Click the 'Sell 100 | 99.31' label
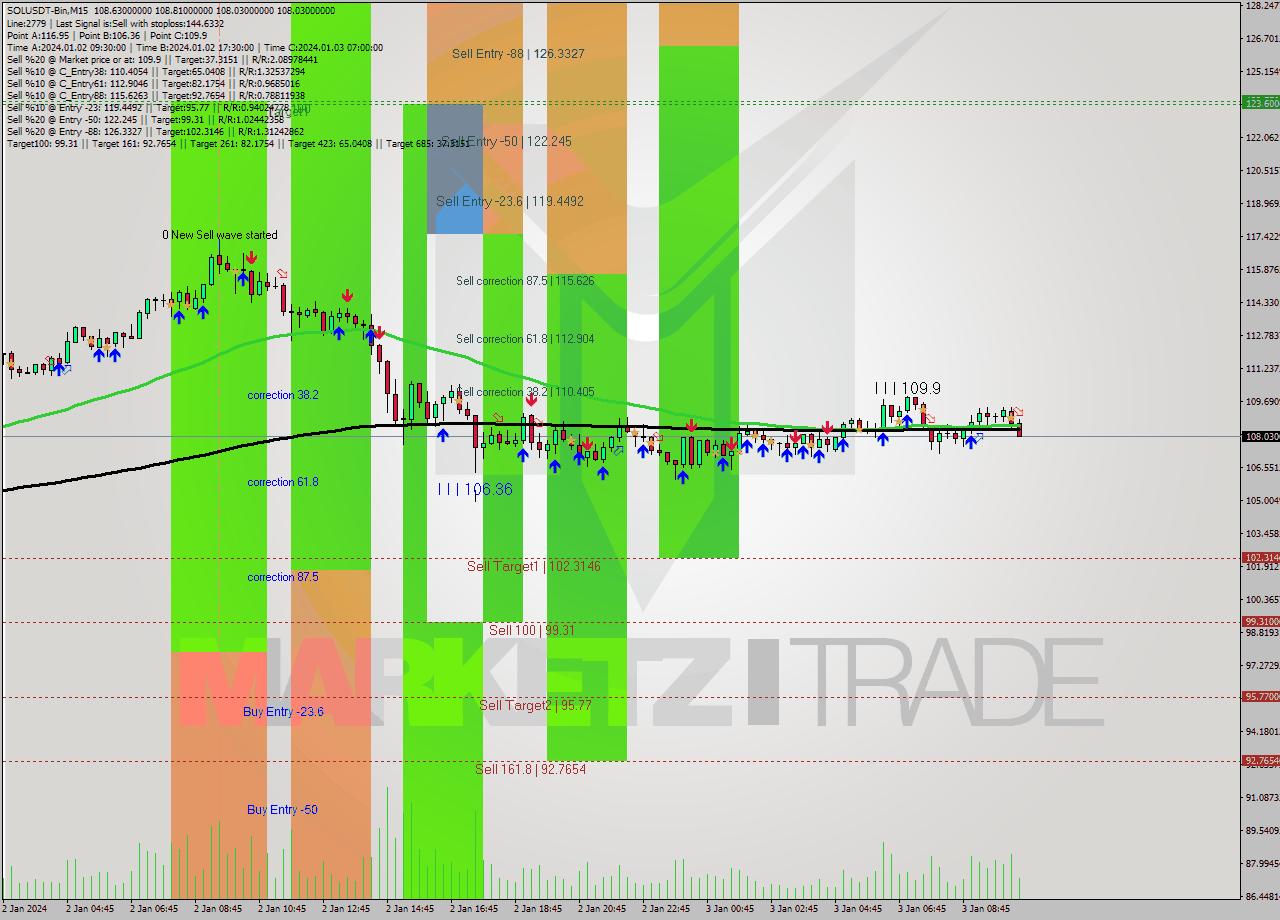The height and width of the screenshot is (920, 1280). [531, 631]
